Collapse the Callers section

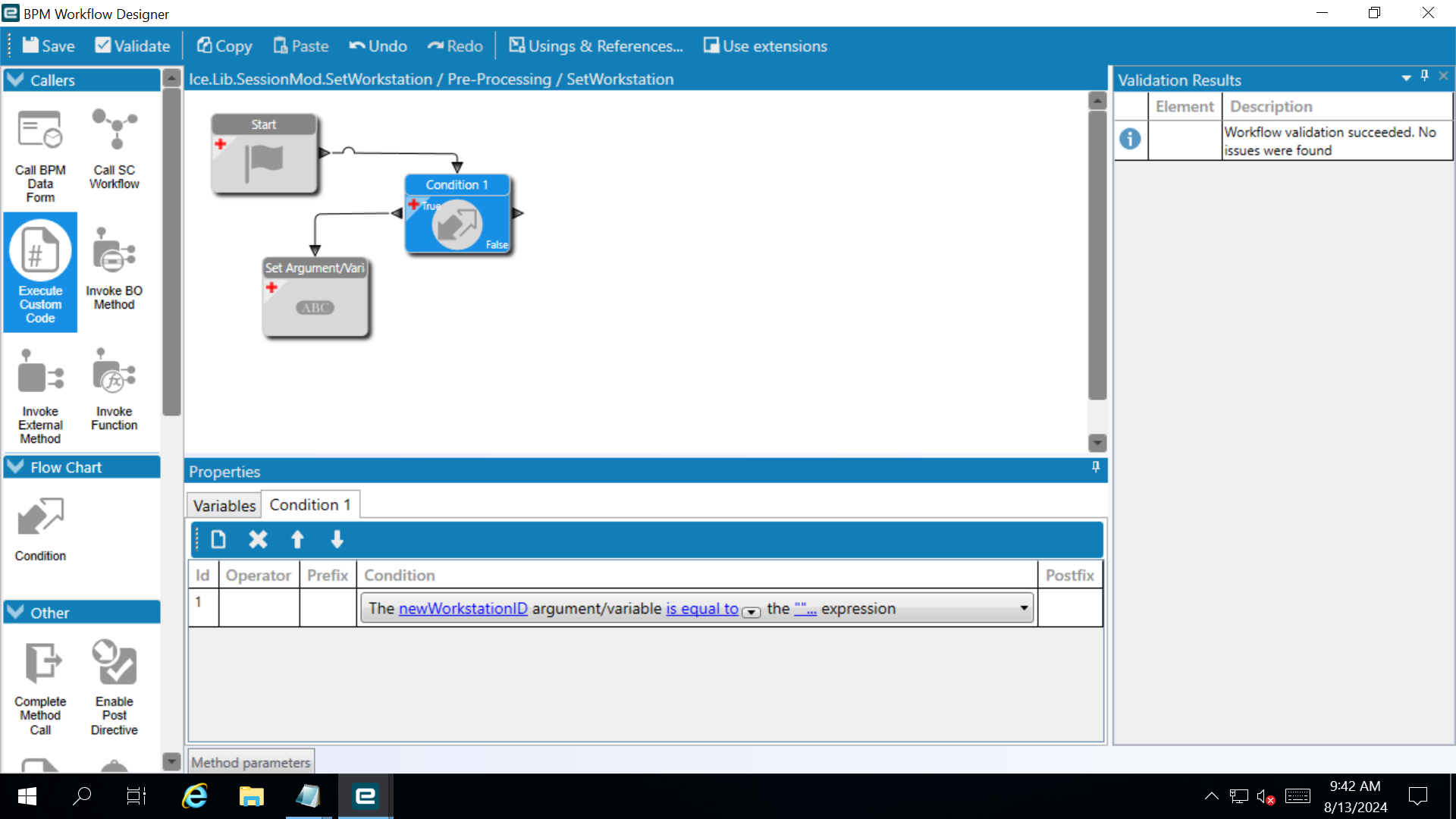click(x=15, y=80)
